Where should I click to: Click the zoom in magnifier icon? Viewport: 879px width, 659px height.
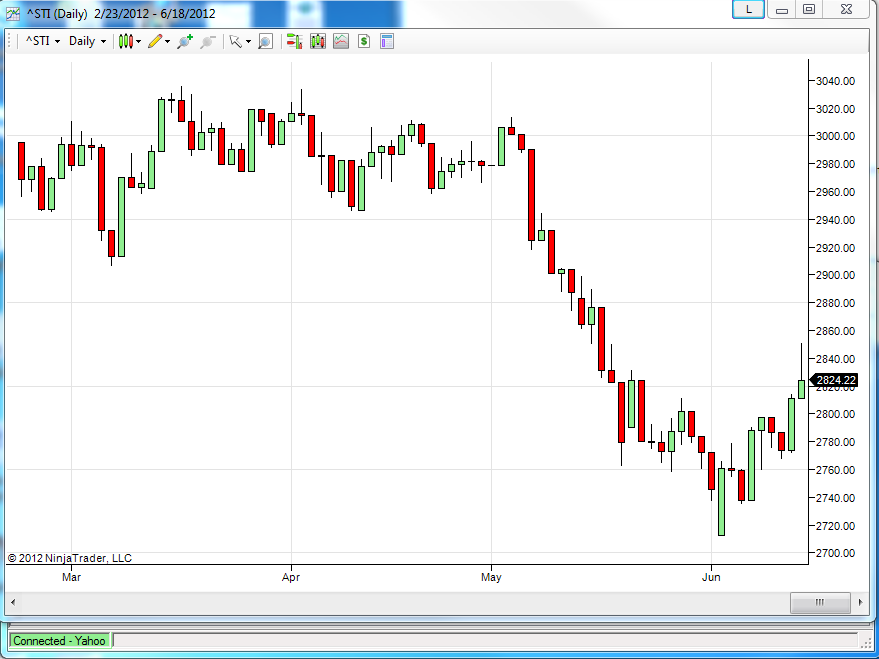point(185,41)
